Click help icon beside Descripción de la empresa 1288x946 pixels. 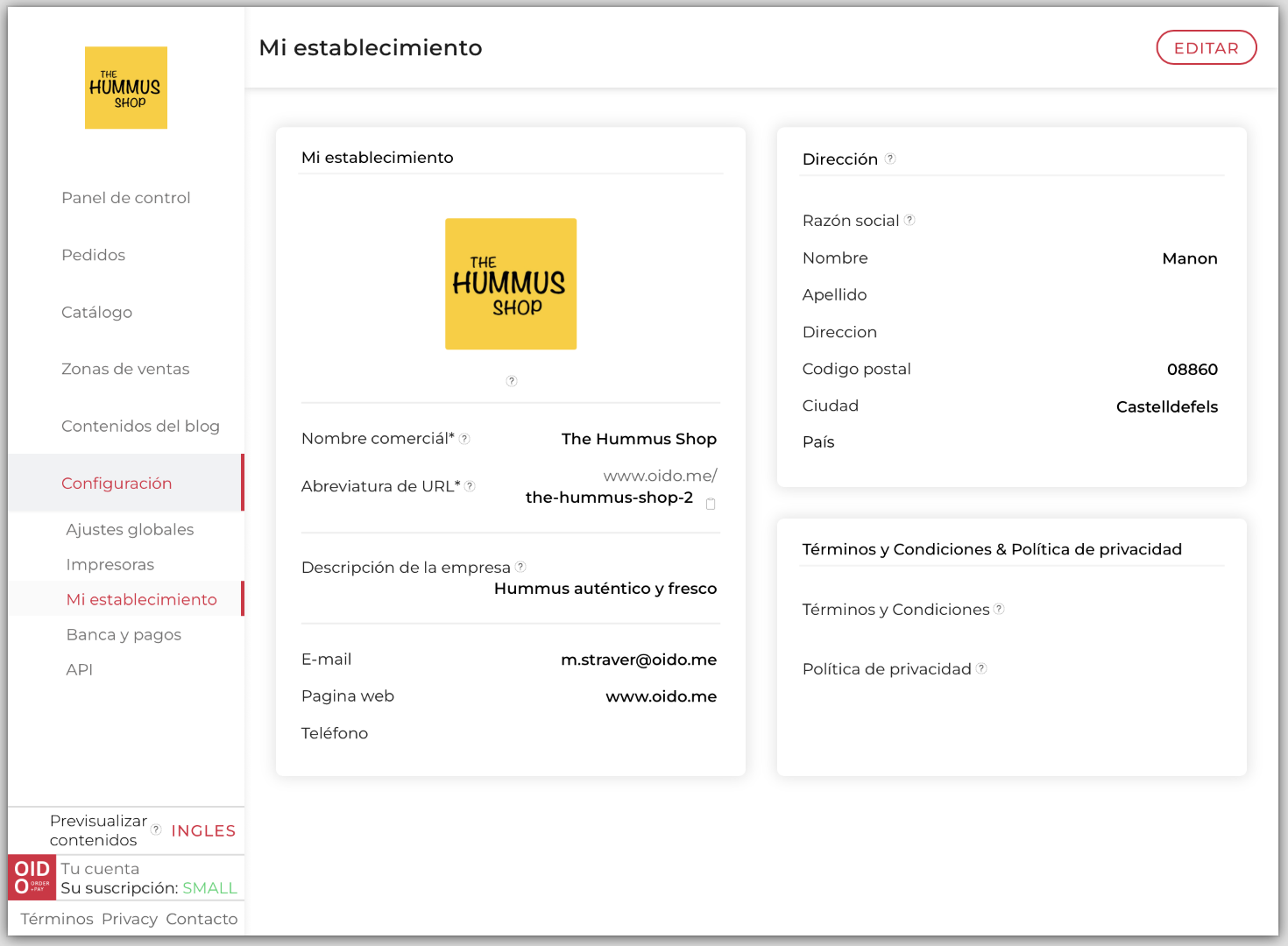tap(520, 567)
